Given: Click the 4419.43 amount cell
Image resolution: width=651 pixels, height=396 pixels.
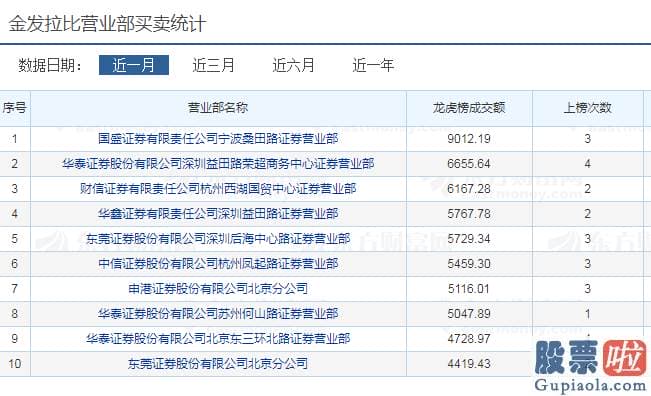Looking at the screenshot, I should click(x=469, y=364).
